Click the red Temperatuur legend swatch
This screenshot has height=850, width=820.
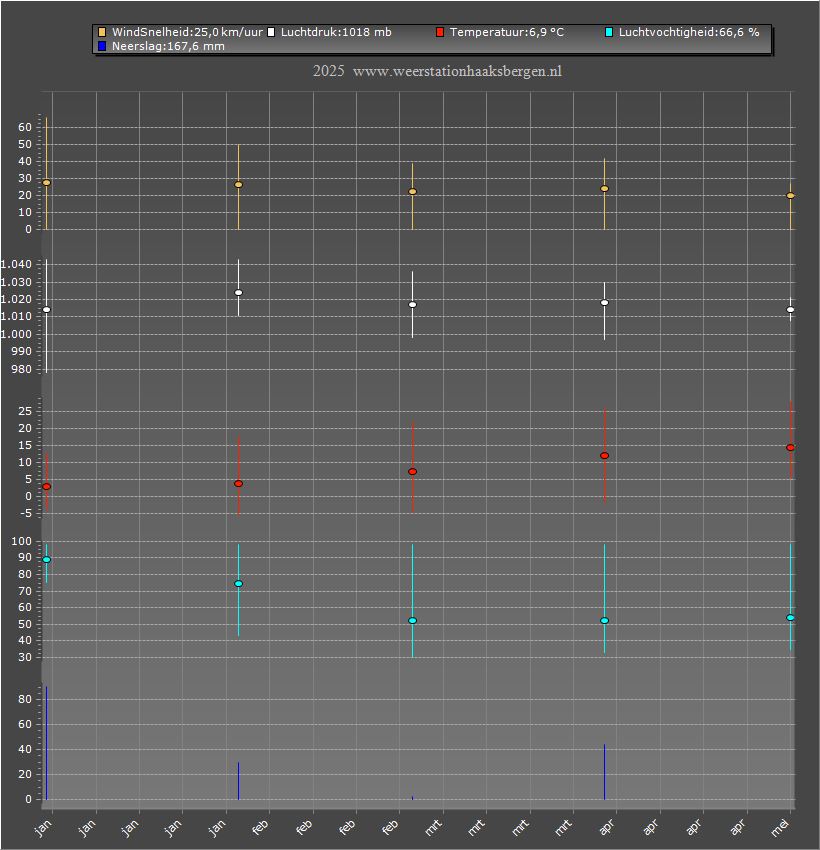click(x=440, y=33)
